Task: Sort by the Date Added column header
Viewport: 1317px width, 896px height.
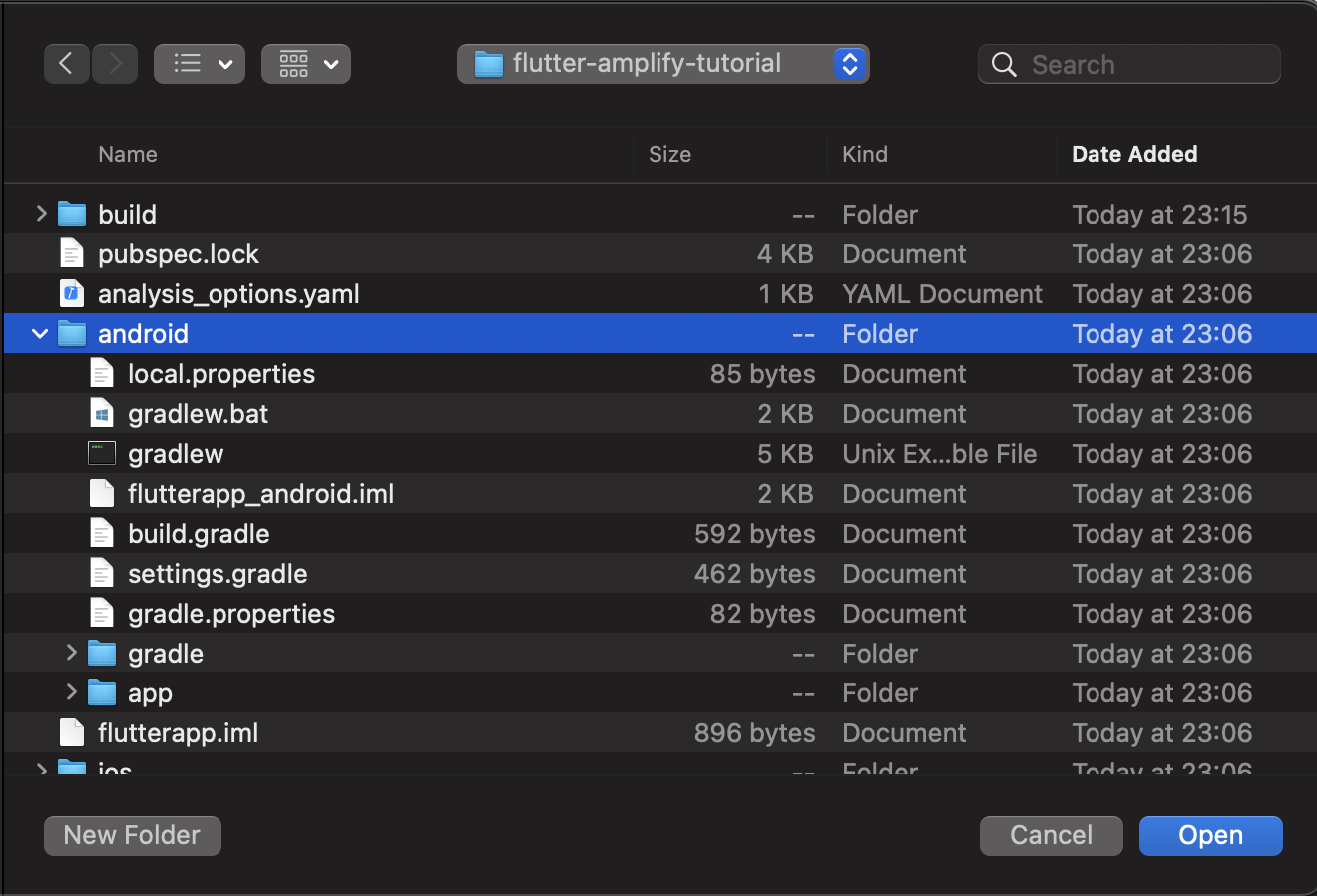Action: [x=1134, y=154]
